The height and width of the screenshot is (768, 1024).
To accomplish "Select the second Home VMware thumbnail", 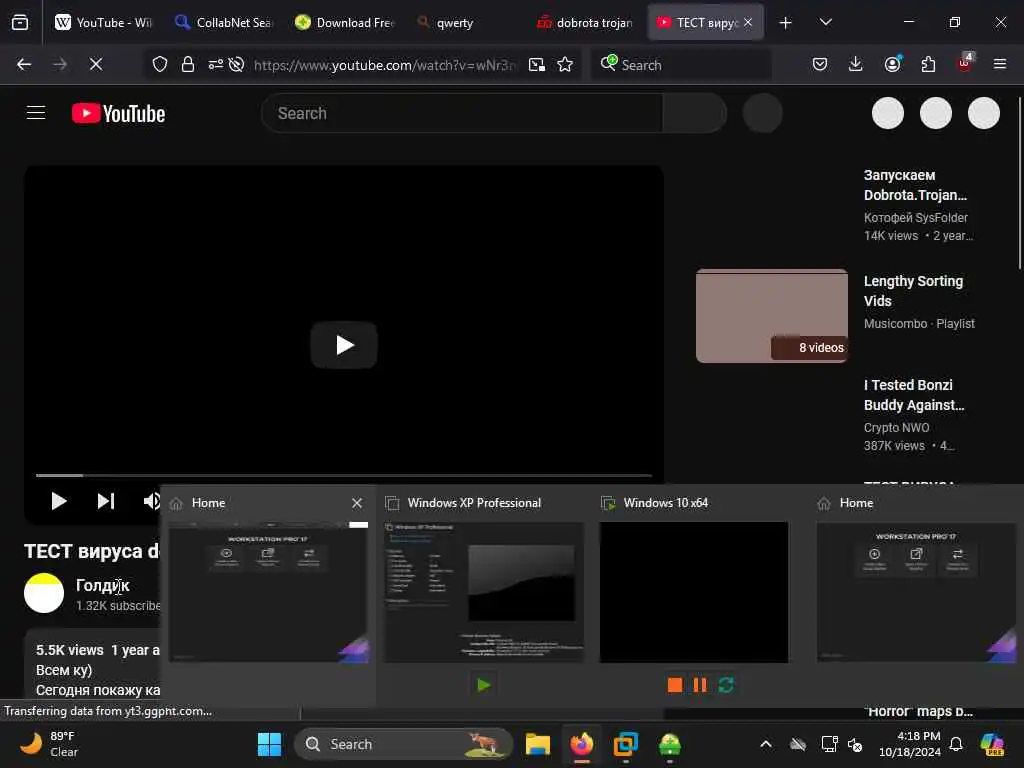I will point(916,592).
